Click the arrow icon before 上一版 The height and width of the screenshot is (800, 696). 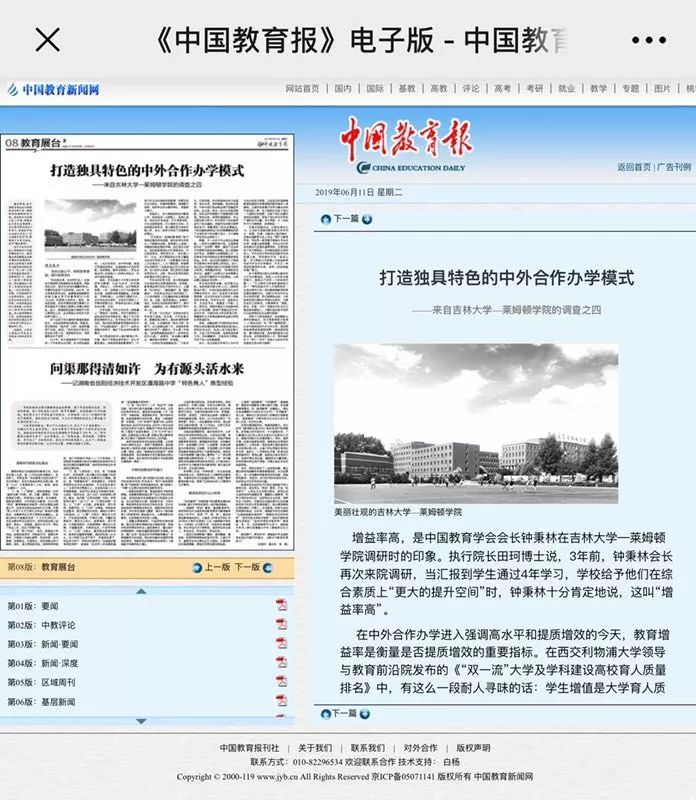click(197, 567)
